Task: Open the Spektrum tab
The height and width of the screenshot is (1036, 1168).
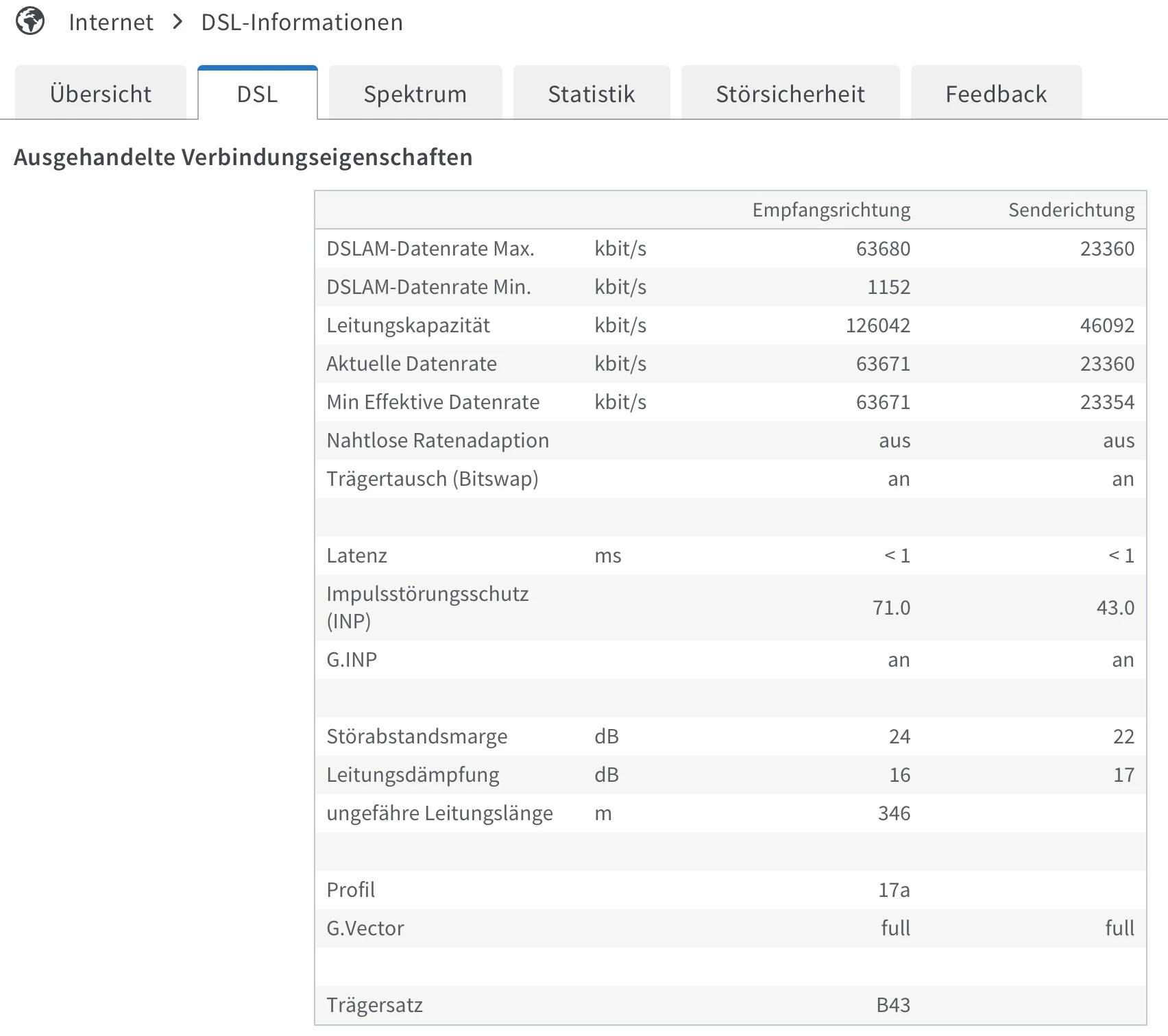Action: coord(415,94)
